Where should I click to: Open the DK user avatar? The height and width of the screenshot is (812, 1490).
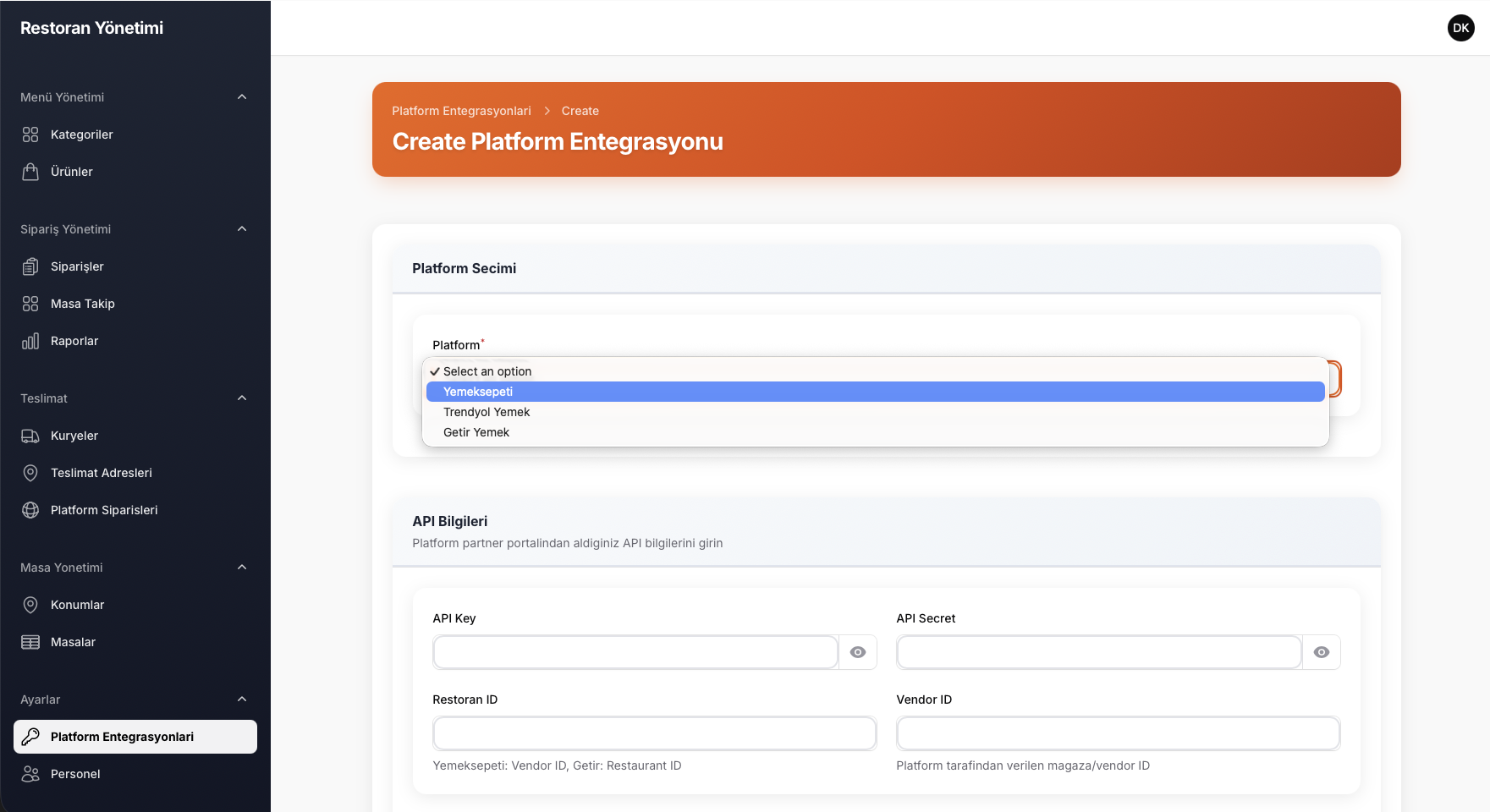[1461, 27]
